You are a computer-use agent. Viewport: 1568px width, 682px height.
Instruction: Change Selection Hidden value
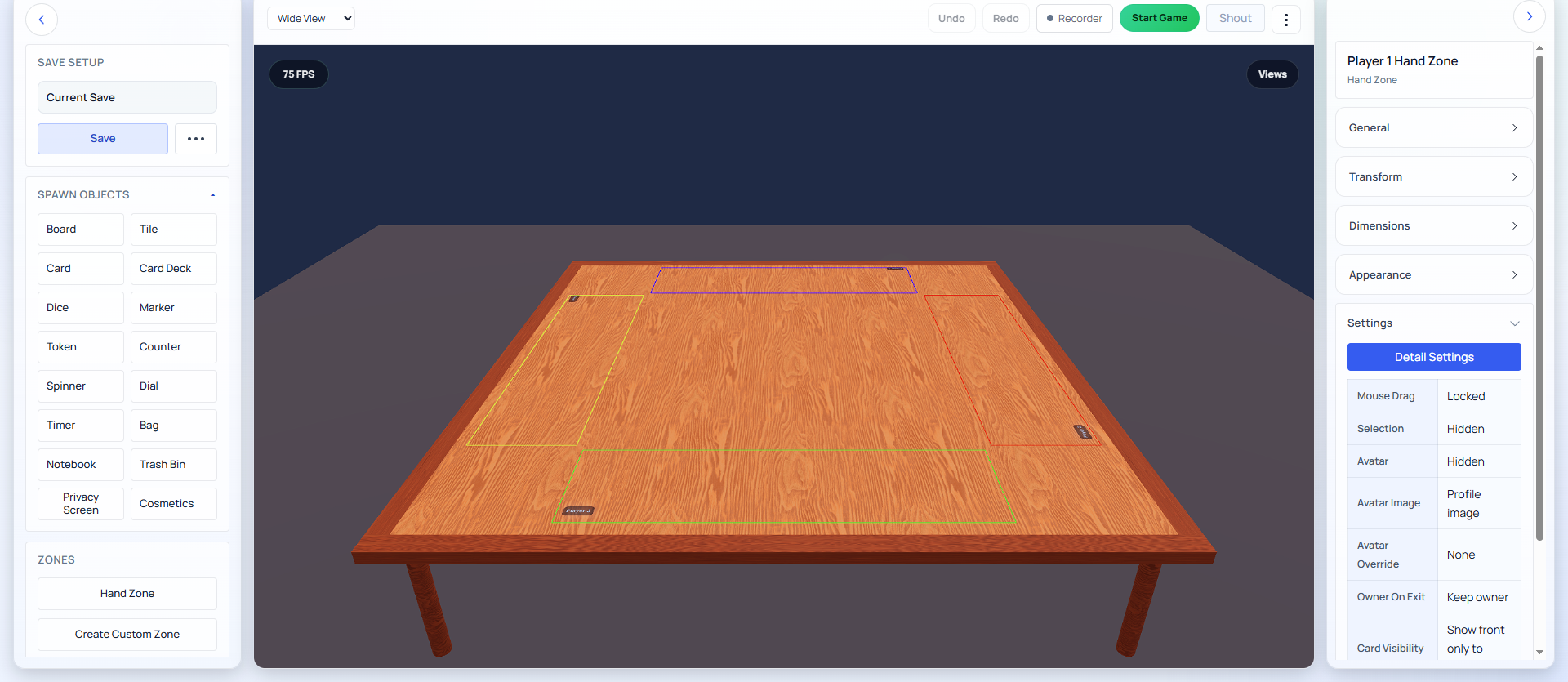pos(1479,429)
